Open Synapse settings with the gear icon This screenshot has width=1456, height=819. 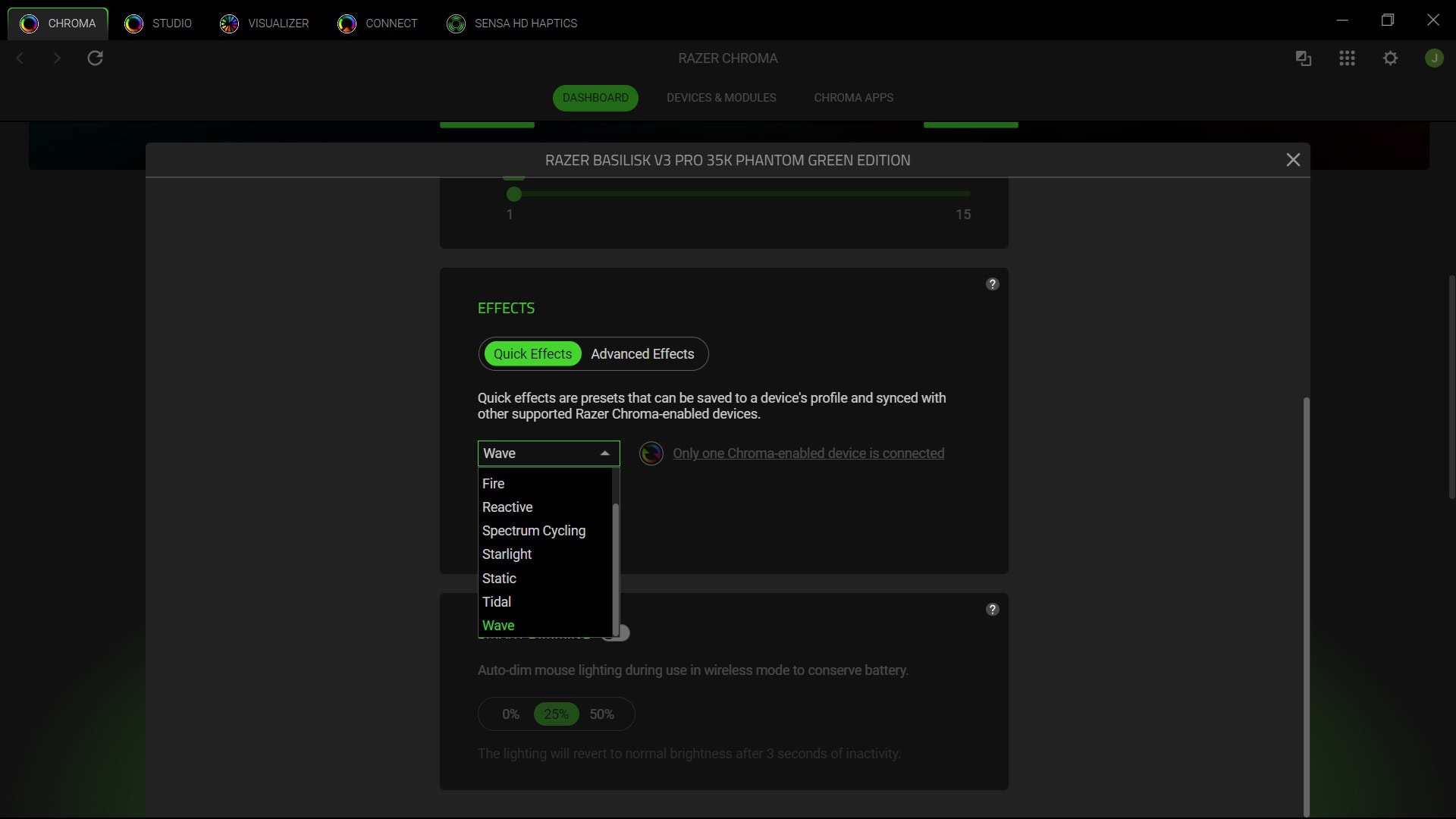1391,58
